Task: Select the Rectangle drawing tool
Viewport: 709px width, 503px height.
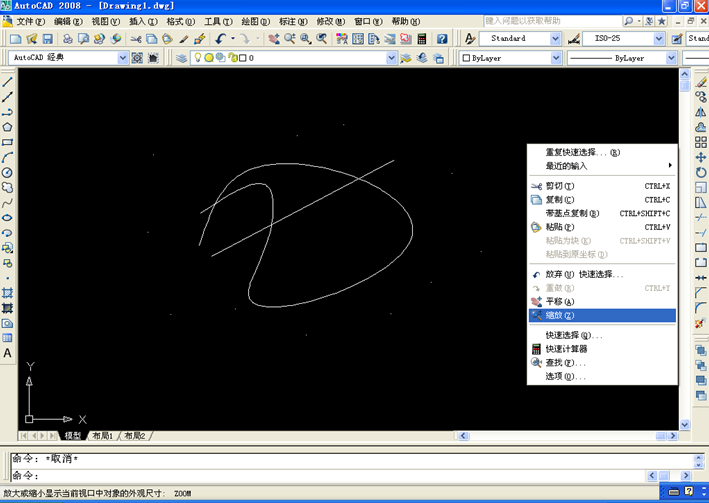Action: pyautogui.click(x=7, y=142)
